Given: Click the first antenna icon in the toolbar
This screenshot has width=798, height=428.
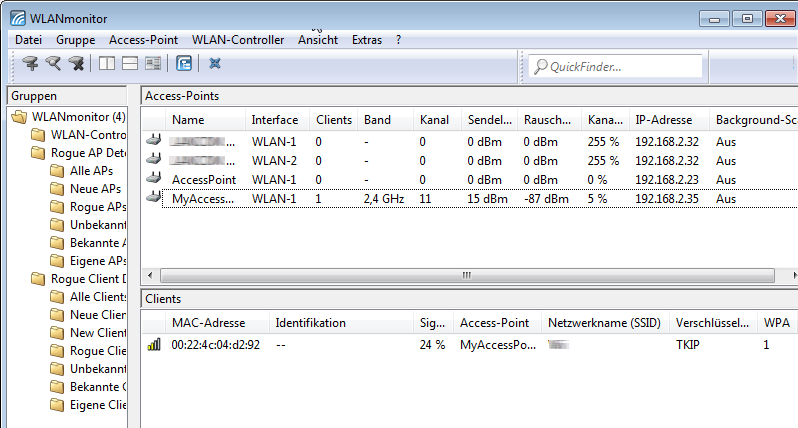Looking at the screenshot, I should click(30, 64).
